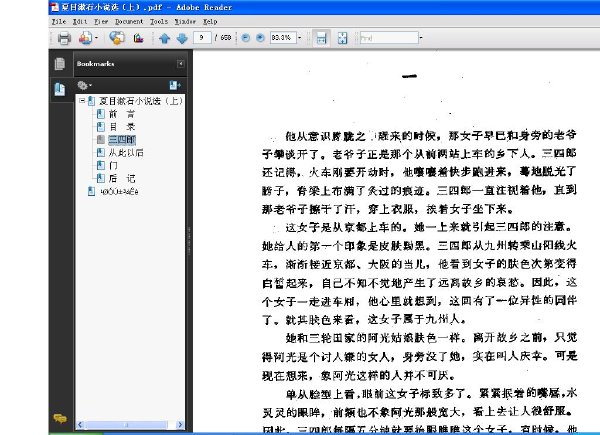600x435 pixels.
Task: Zoom in with the plus button
Action: (x=260, y=37)
